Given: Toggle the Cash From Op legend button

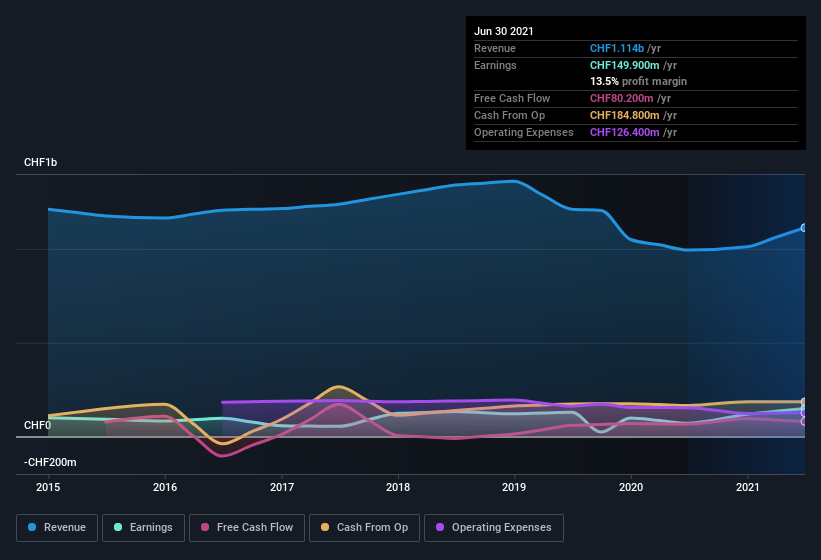Looking at the screenshot, I should pyautogui.click(x=364, y=528).
